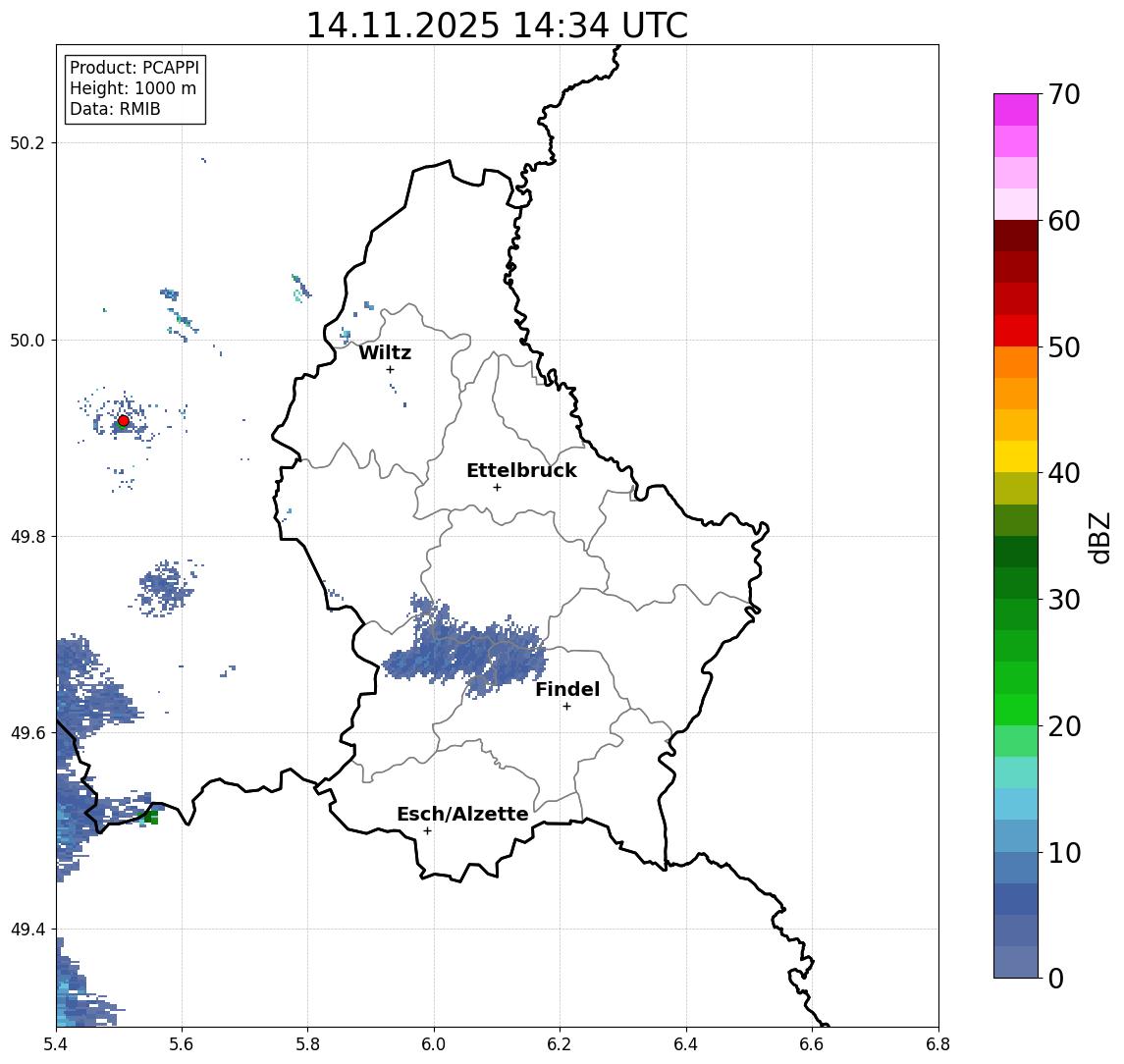Click the 6.0 longitude axis label

tap(434, 1044)
